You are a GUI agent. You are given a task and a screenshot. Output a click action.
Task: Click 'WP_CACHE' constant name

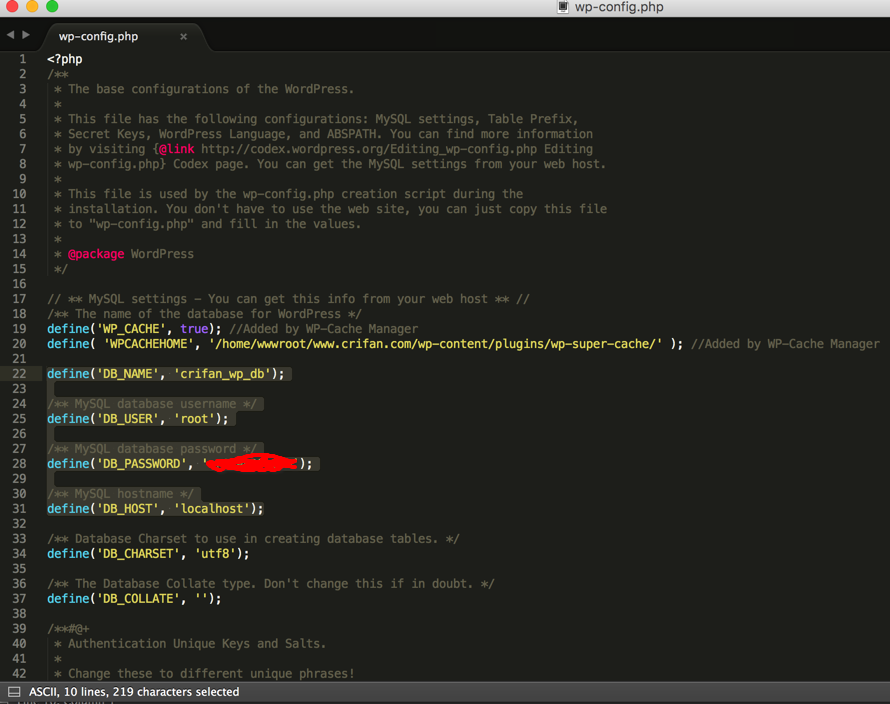pyautogui.click(x=131, y=329)
